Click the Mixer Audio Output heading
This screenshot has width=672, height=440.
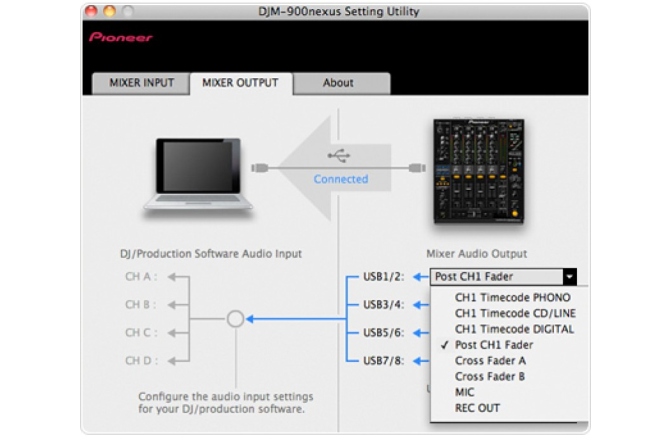coord(477,254)
